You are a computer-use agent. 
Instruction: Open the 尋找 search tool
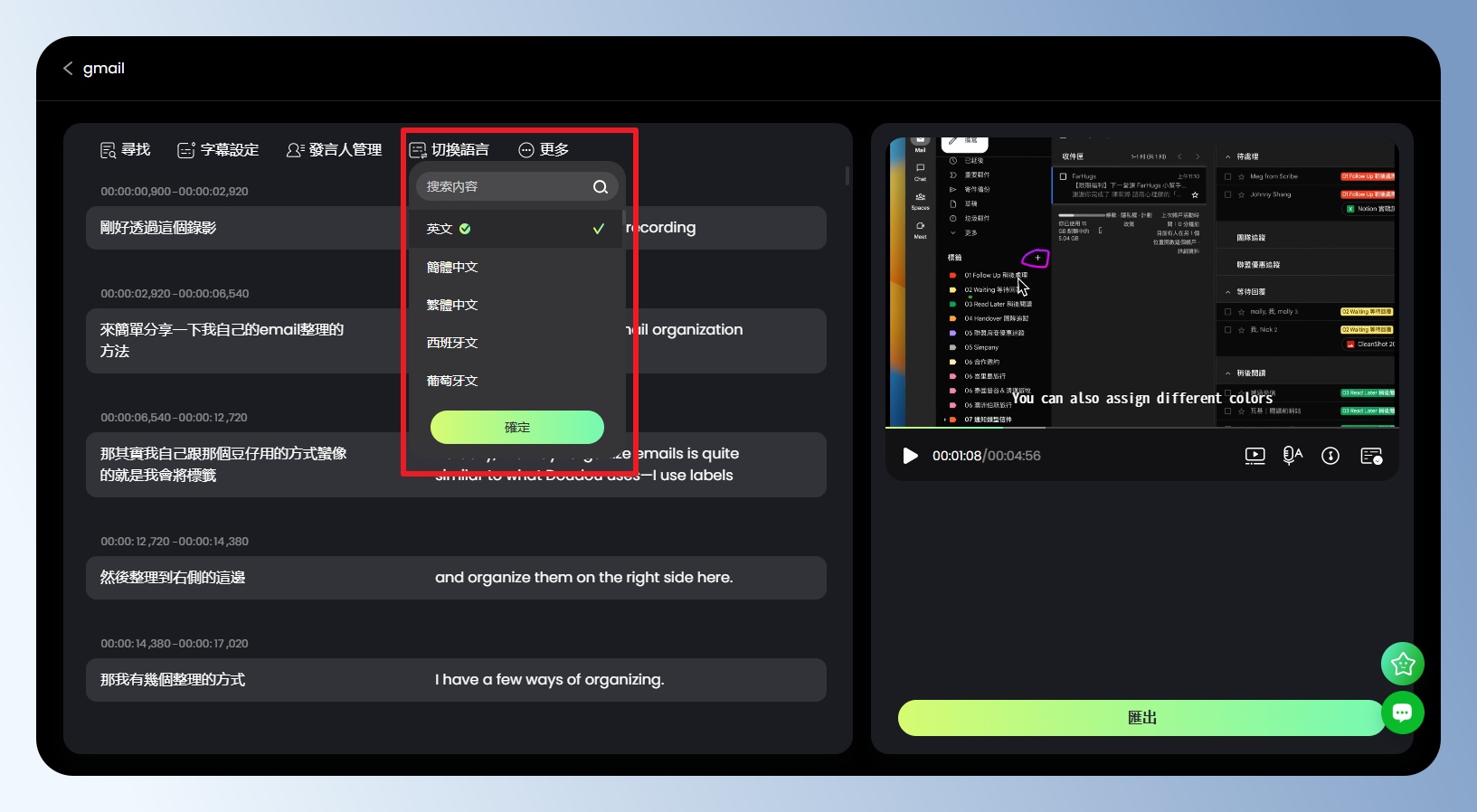pos(125,150)
